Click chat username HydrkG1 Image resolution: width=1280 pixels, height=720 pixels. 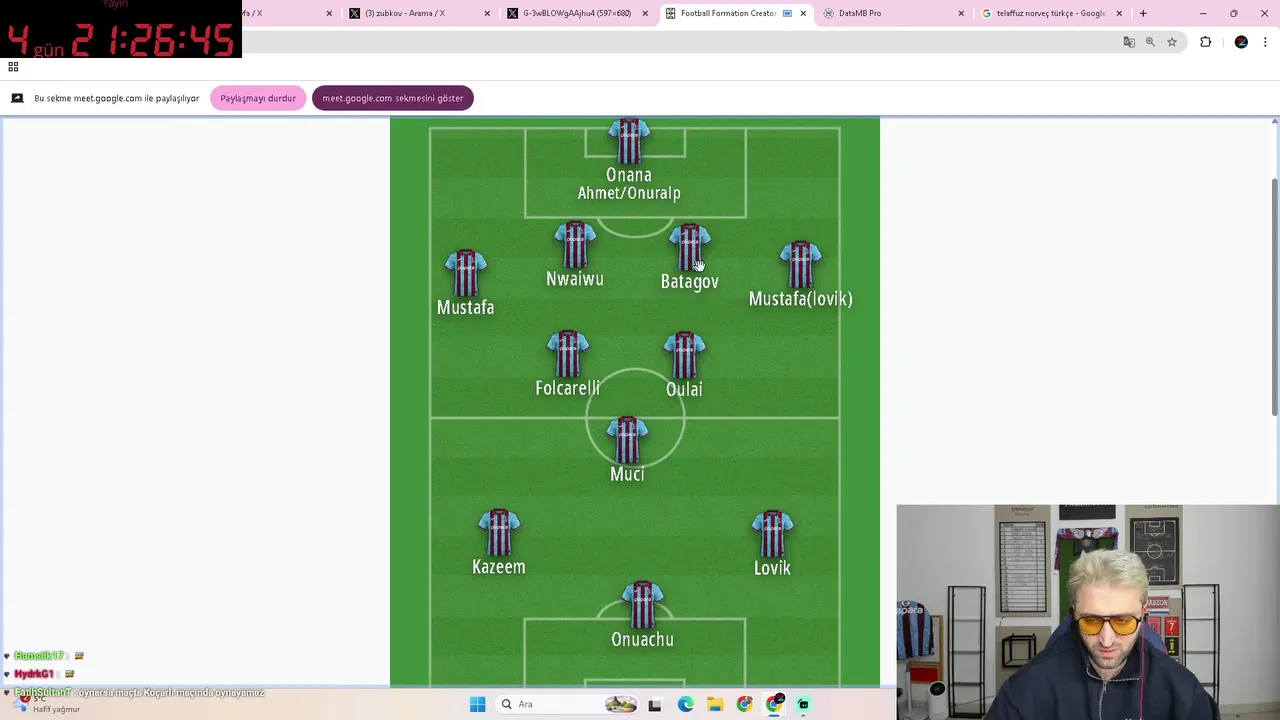[x=34, y=674]
